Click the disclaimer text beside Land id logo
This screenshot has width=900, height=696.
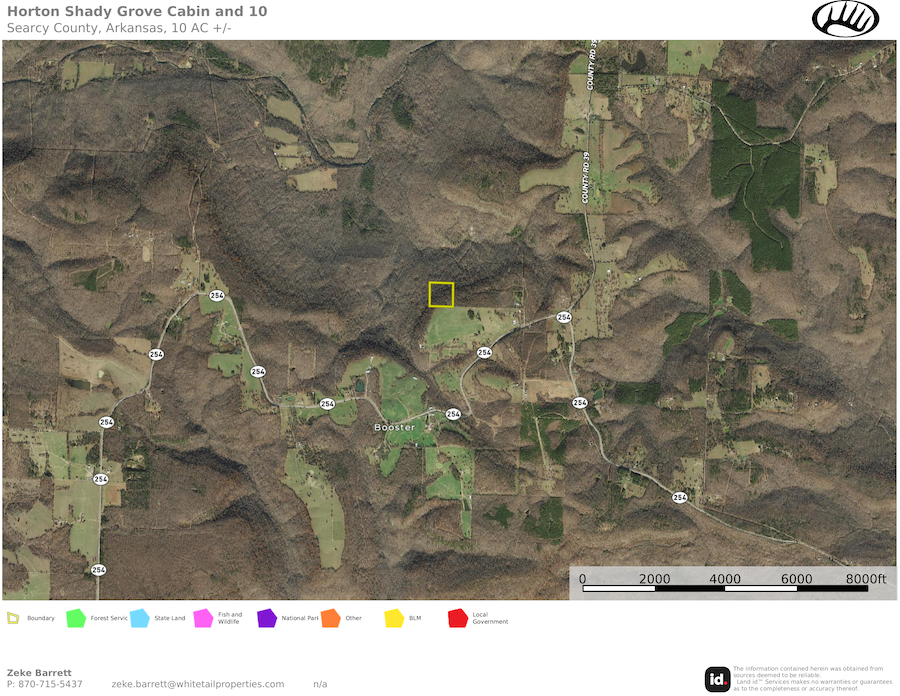812,678
